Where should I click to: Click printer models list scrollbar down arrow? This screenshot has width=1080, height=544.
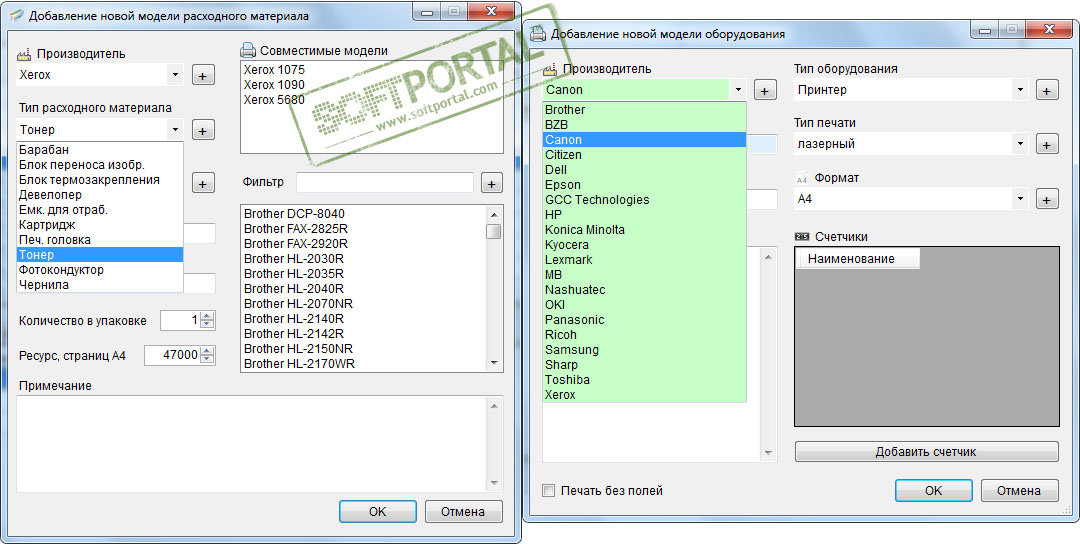tap(494, 363)
